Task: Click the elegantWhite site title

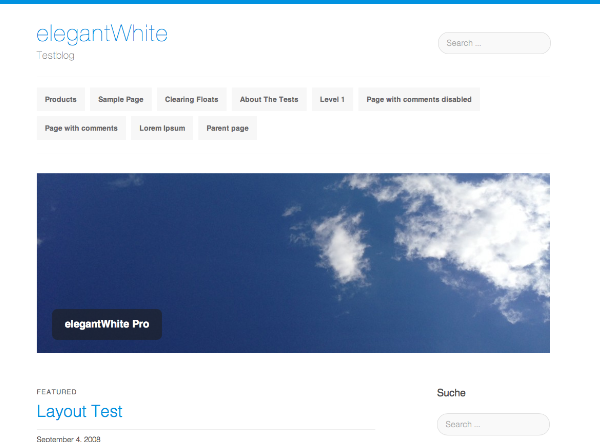Action: pos(102,34)
